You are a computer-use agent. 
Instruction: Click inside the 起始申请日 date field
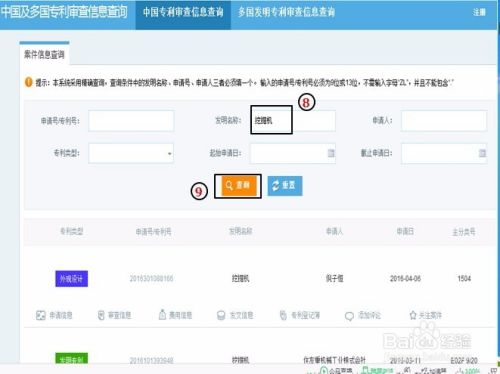pos(293,153)
